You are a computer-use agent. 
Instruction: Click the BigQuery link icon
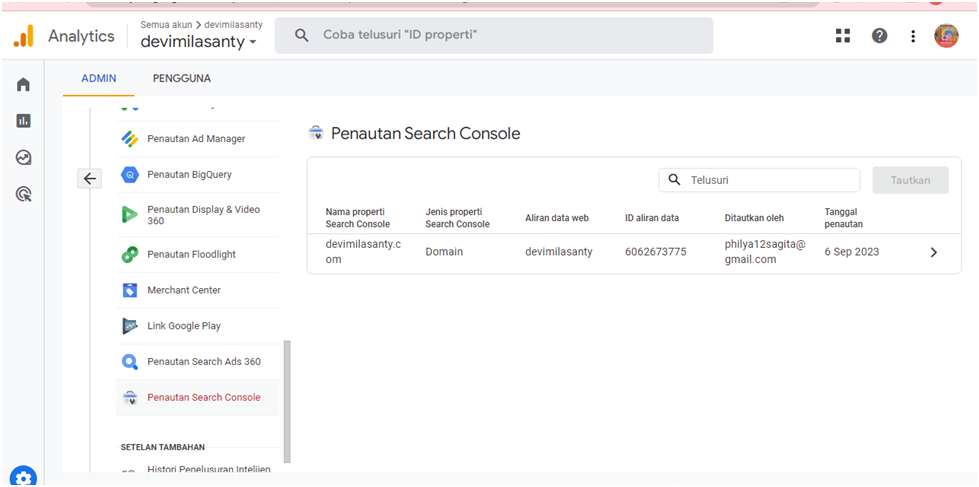[130, 175]
